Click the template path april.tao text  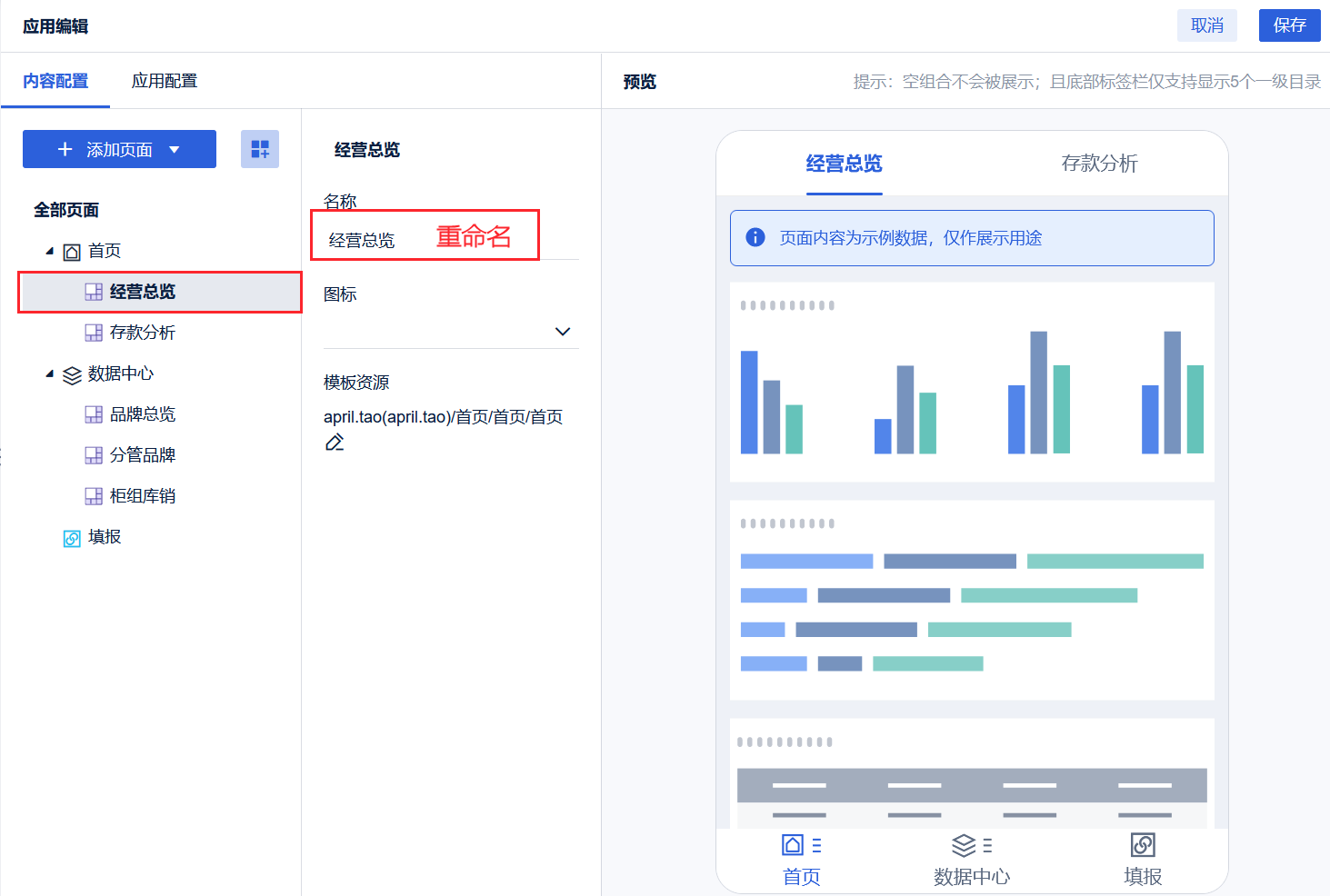pyautogui.click(x=444, y=417)
